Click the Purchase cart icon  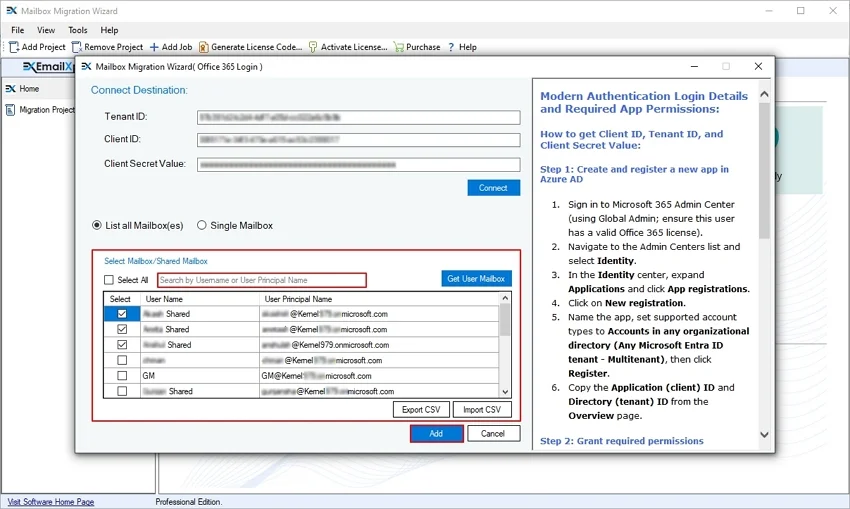(398, 47)
